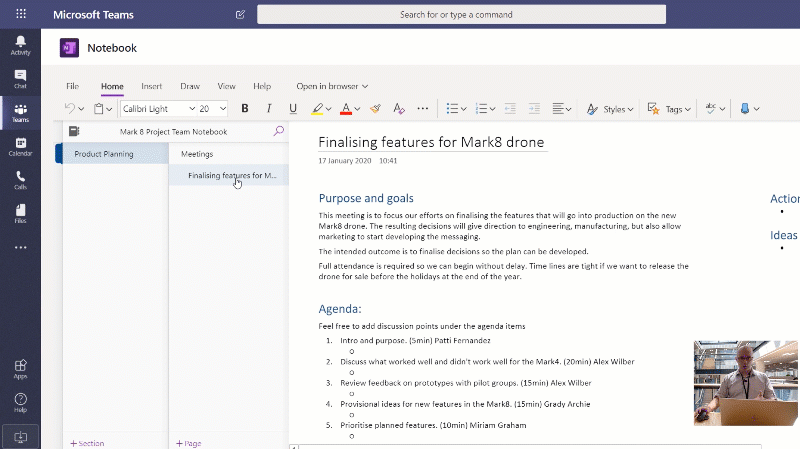The height and width of the screenshot is (449, 800).
Task: Expand numbering style arrow
Action: (x=492, y=109)
